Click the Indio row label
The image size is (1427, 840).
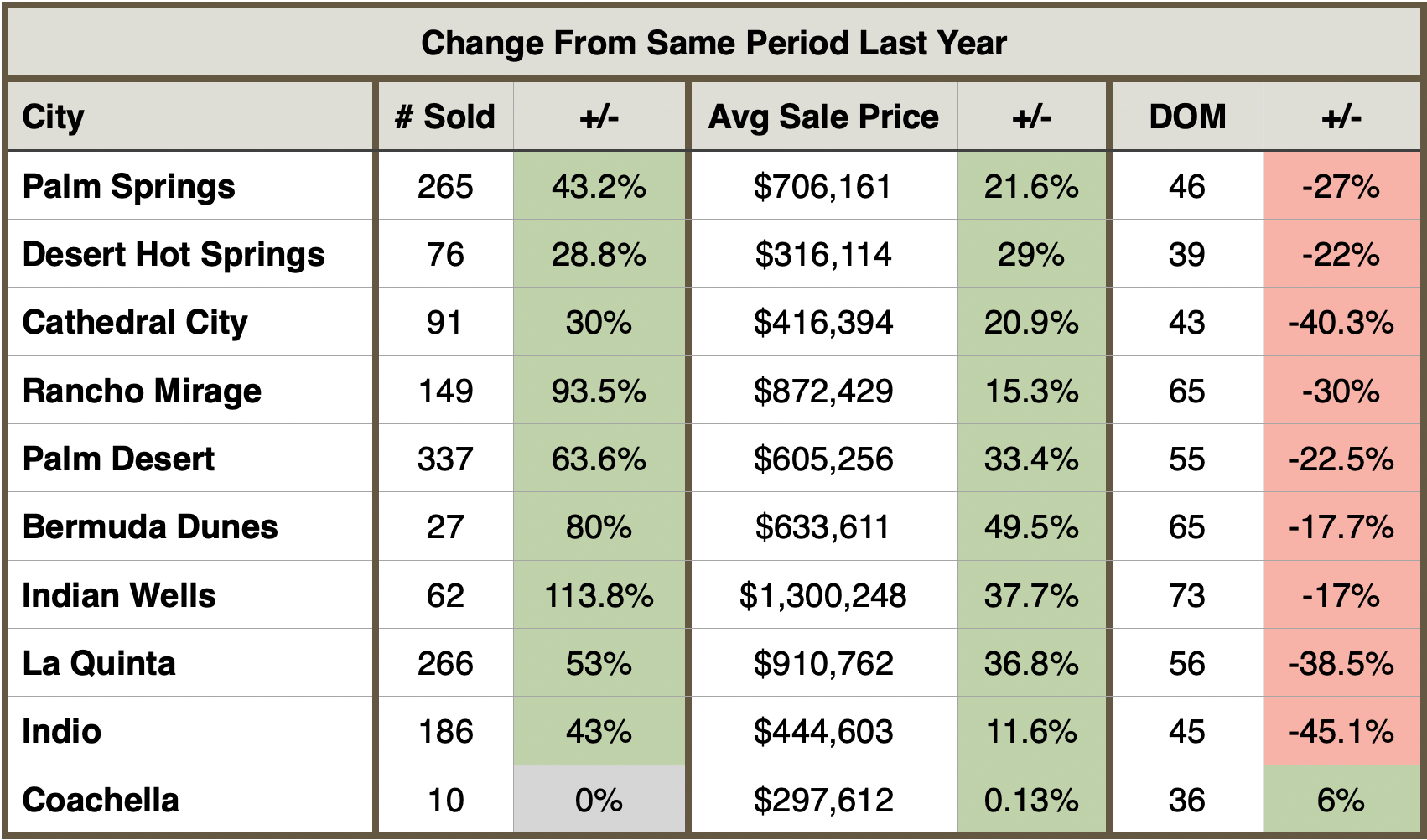pos(62,731)
